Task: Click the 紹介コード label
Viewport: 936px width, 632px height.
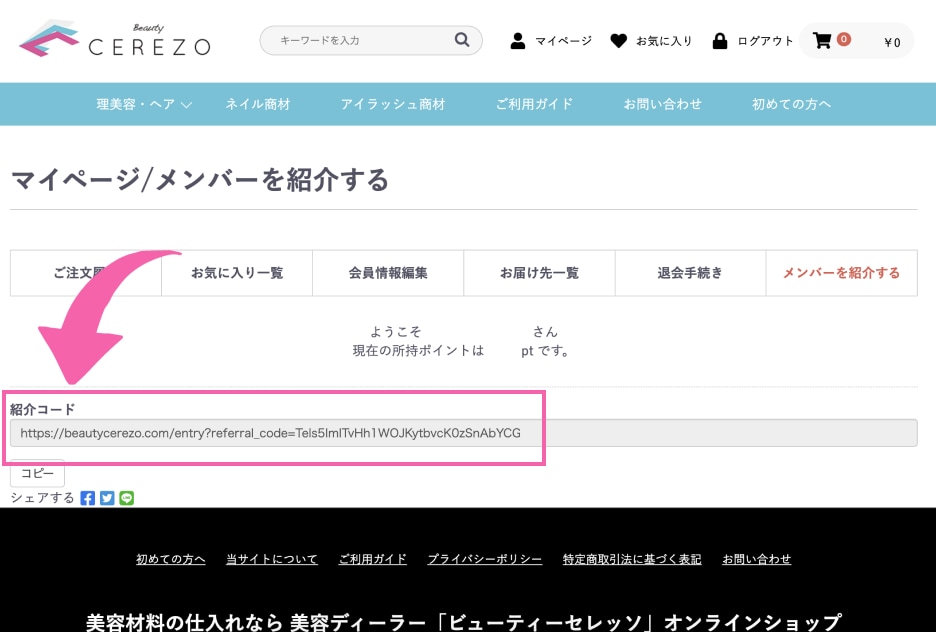Action: pos(42,409)
